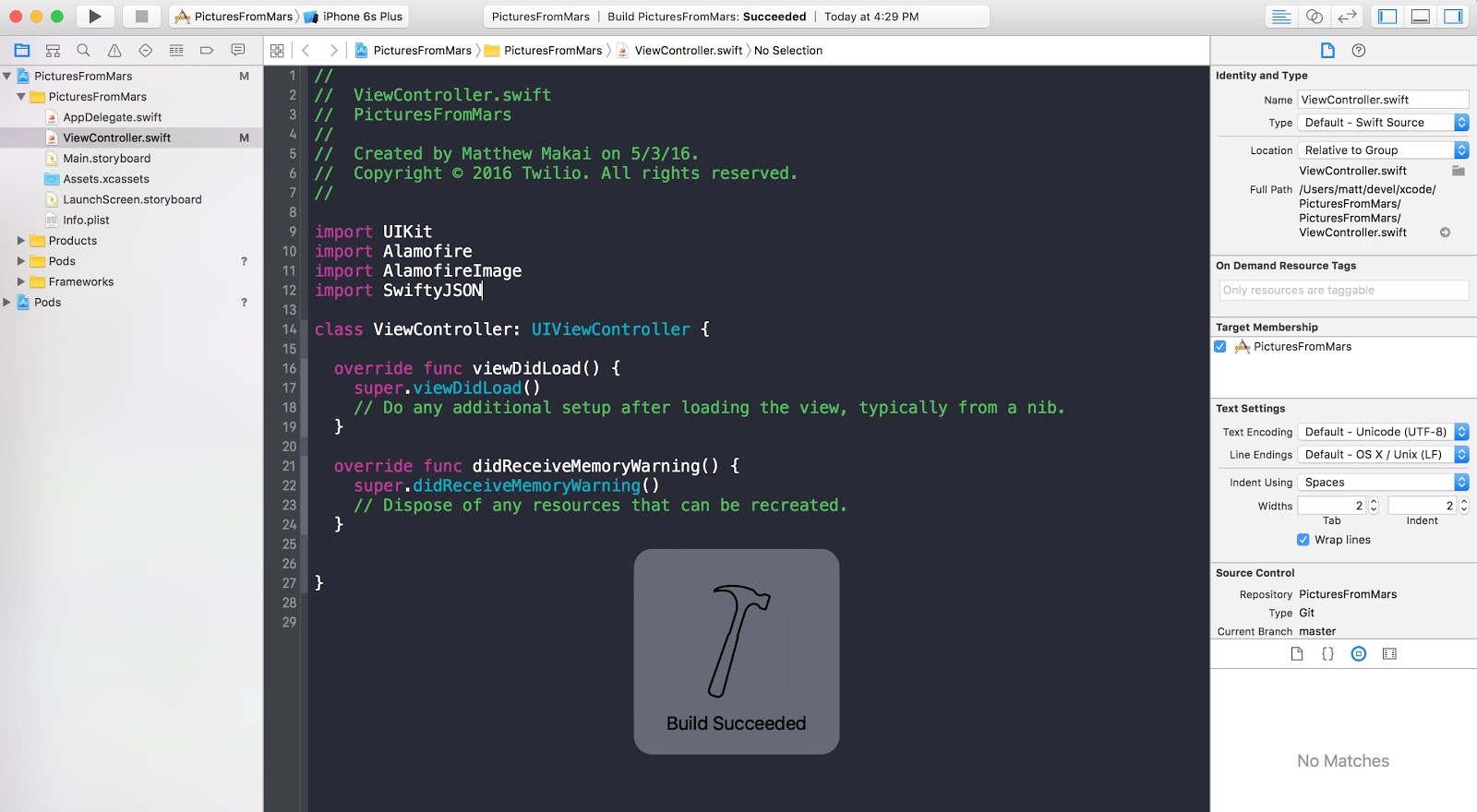Show the Object library
The width and height of the screenshot is (1477, 812).
1359,654
